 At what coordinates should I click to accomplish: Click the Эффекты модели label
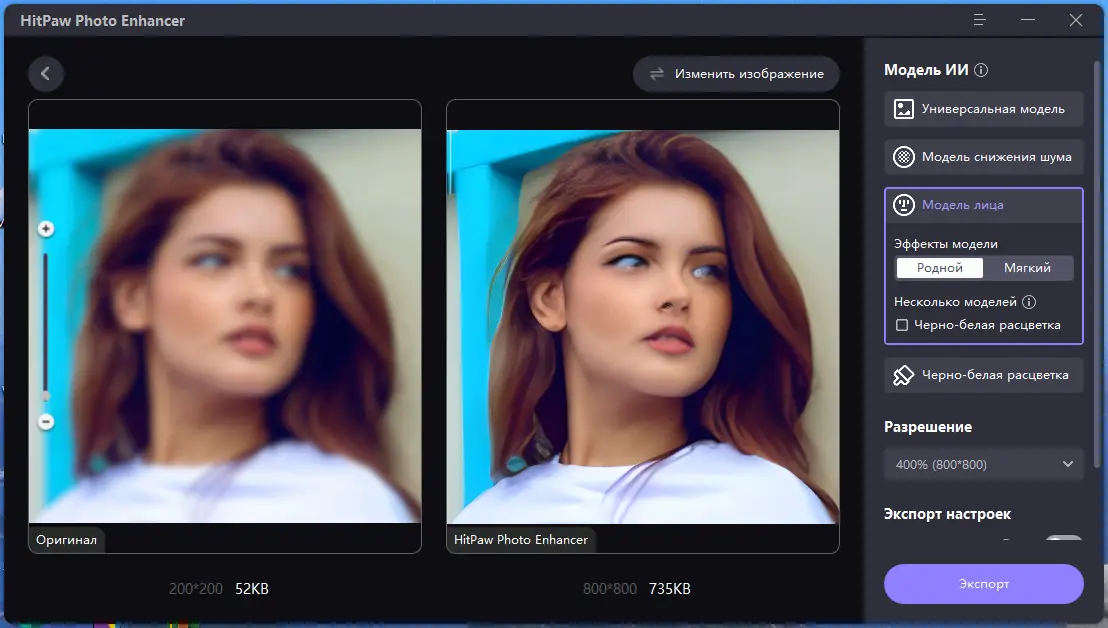point(945,244)
